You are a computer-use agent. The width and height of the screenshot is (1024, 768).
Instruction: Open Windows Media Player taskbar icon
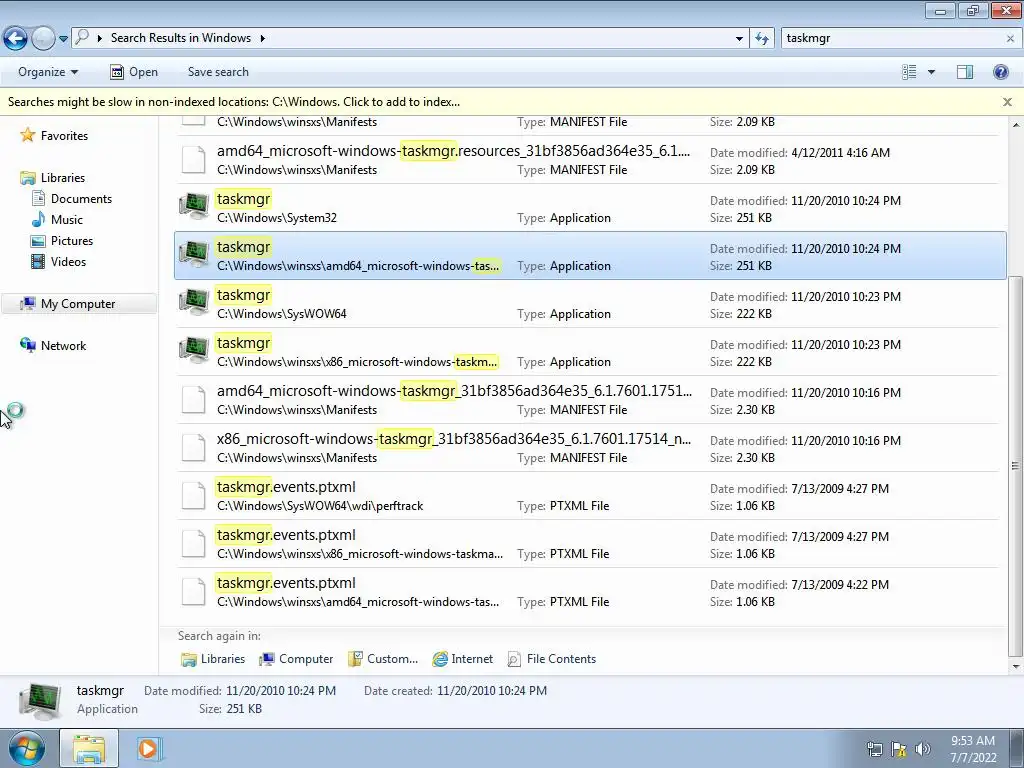[149, 748]
